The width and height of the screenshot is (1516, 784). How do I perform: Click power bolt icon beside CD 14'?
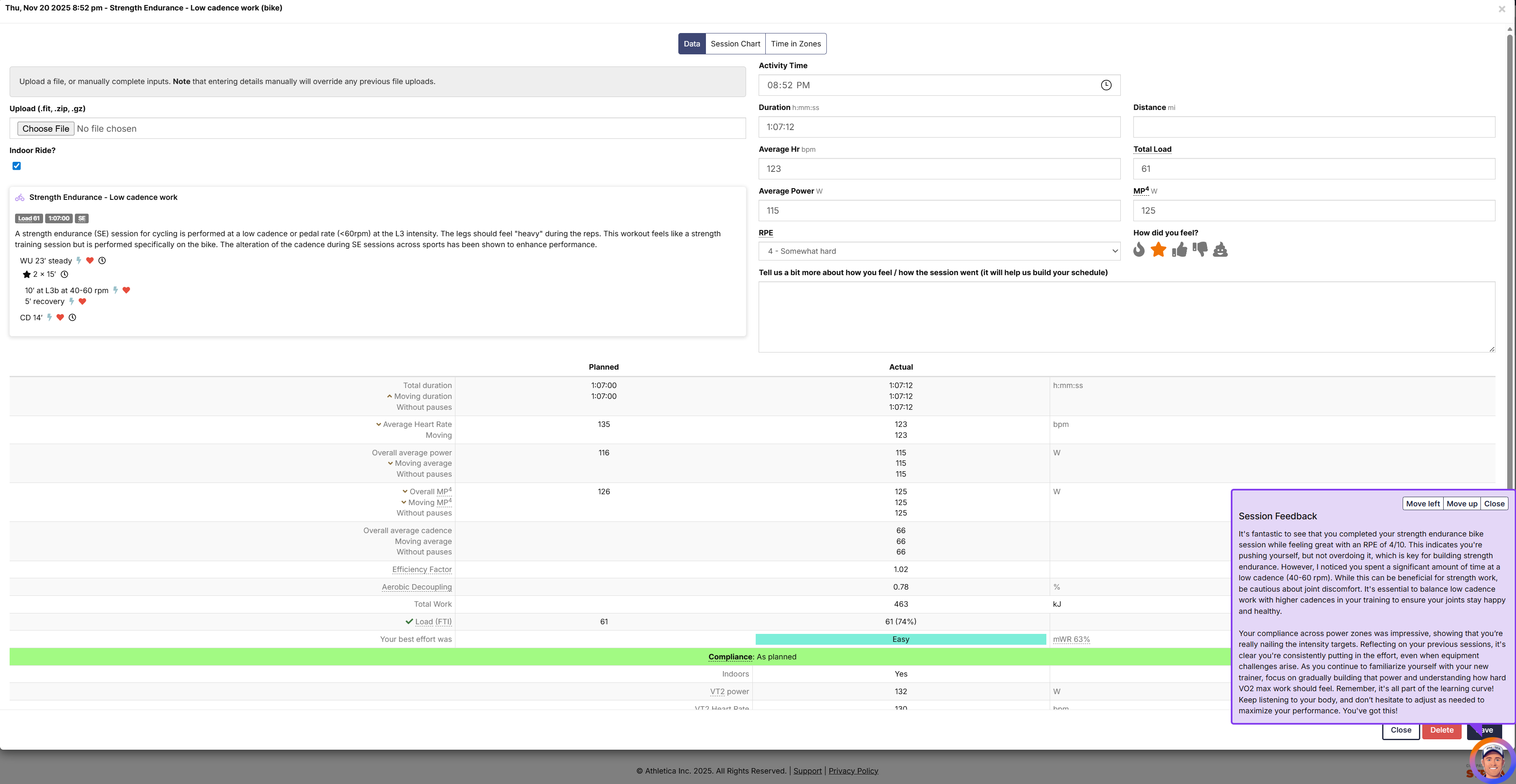click(x=49, y=317)
